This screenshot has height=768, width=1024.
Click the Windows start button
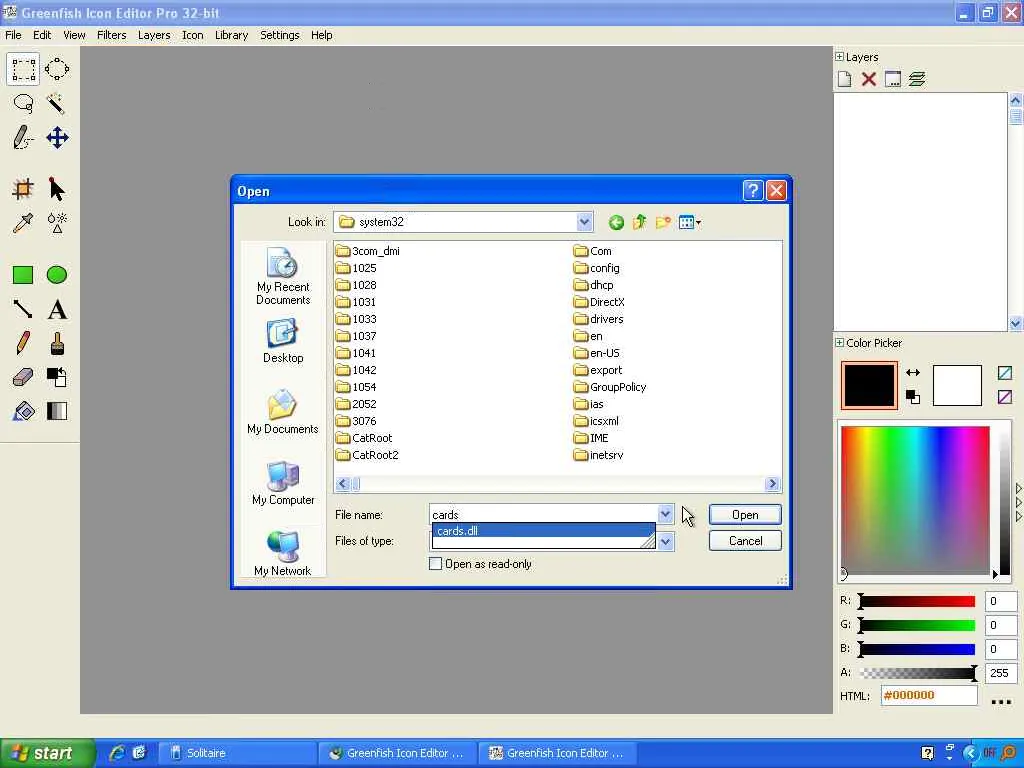click(x=48, y=753)
